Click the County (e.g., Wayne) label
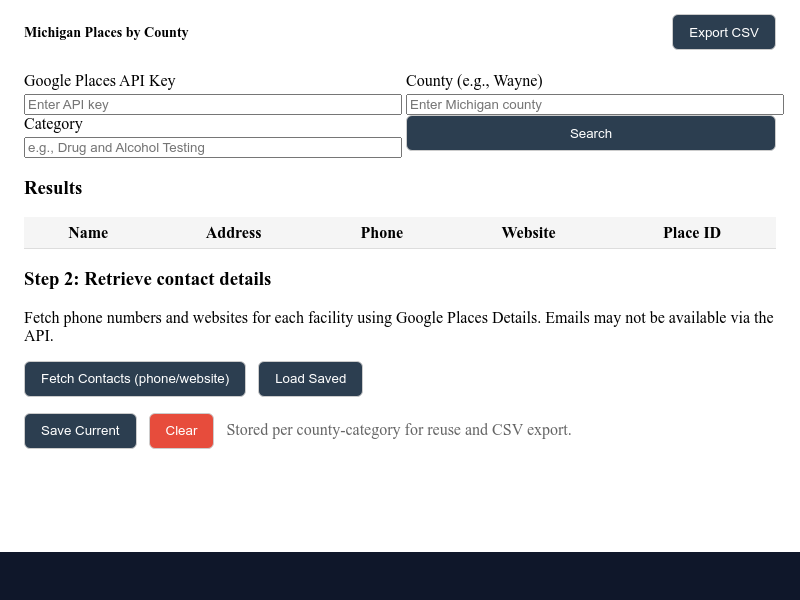The image size is (800, 600). coord(474,81)
